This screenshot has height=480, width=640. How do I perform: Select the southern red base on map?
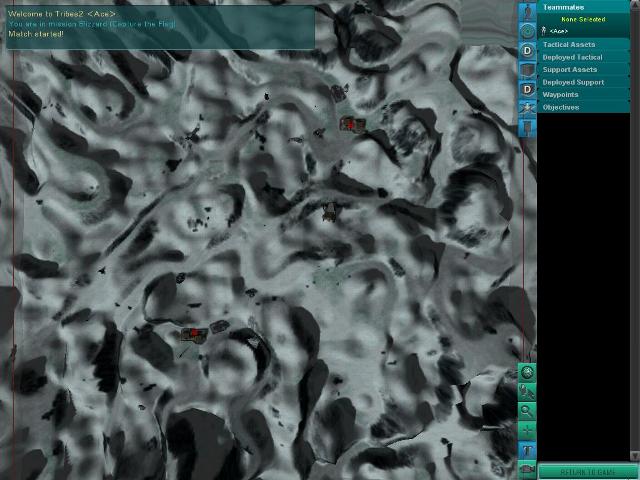(194, 334)
